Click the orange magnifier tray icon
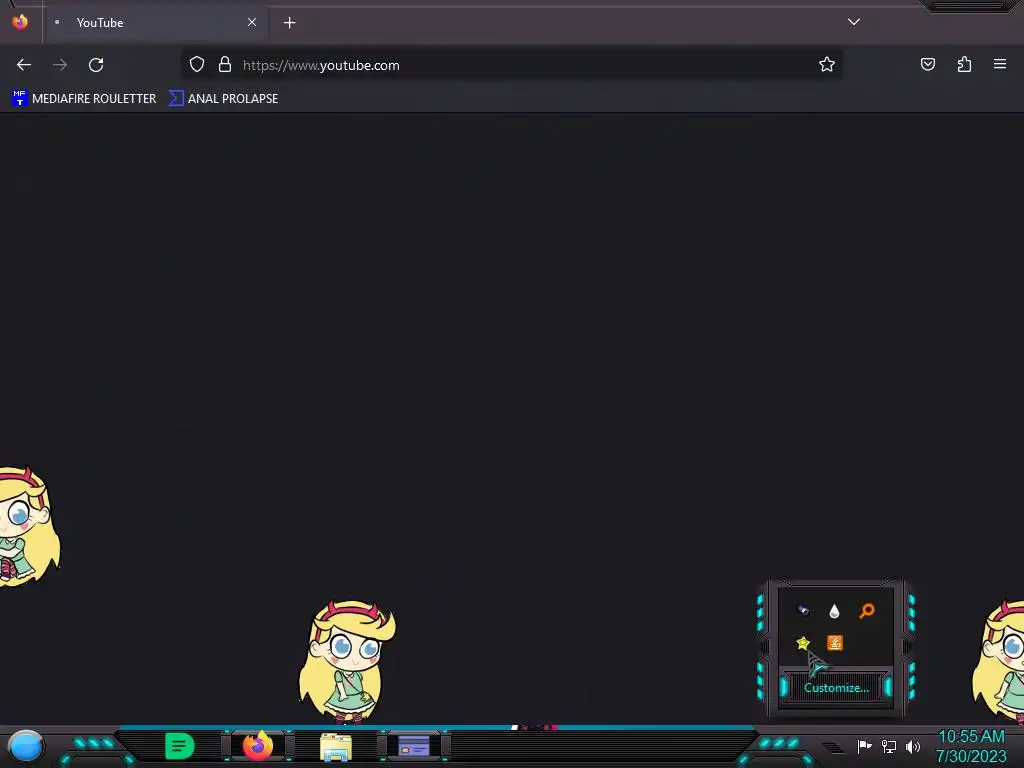This screenshot has height=768, width=1024. point(867,611)
